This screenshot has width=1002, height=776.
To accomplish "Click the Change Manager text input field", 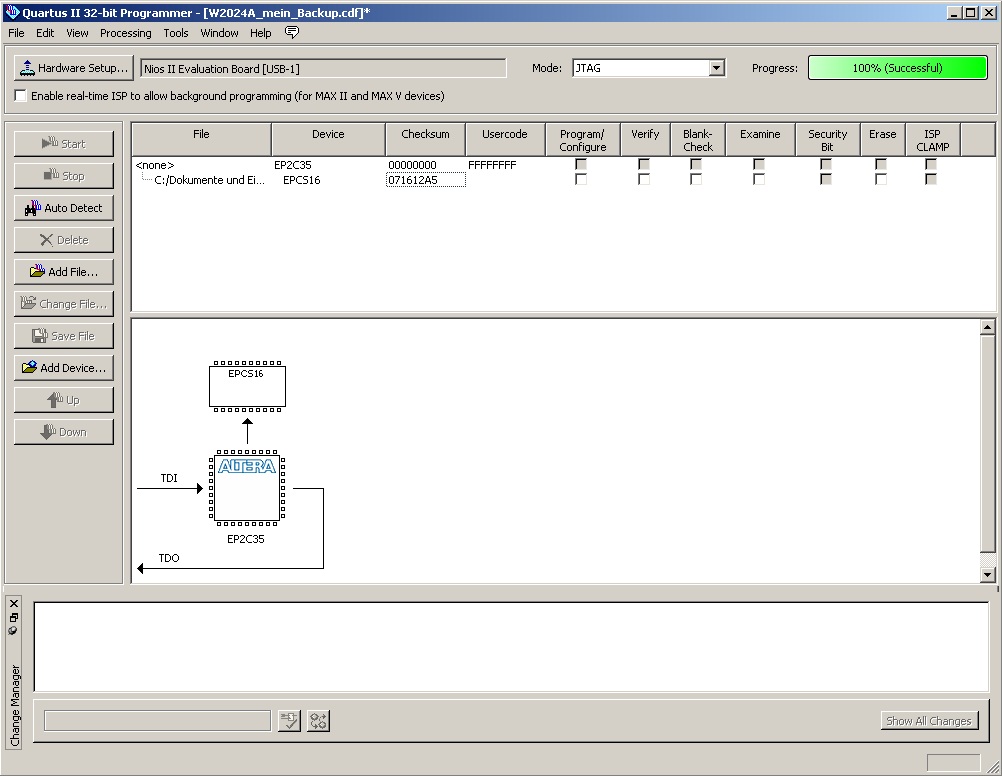I will click(x=157, y=720).
